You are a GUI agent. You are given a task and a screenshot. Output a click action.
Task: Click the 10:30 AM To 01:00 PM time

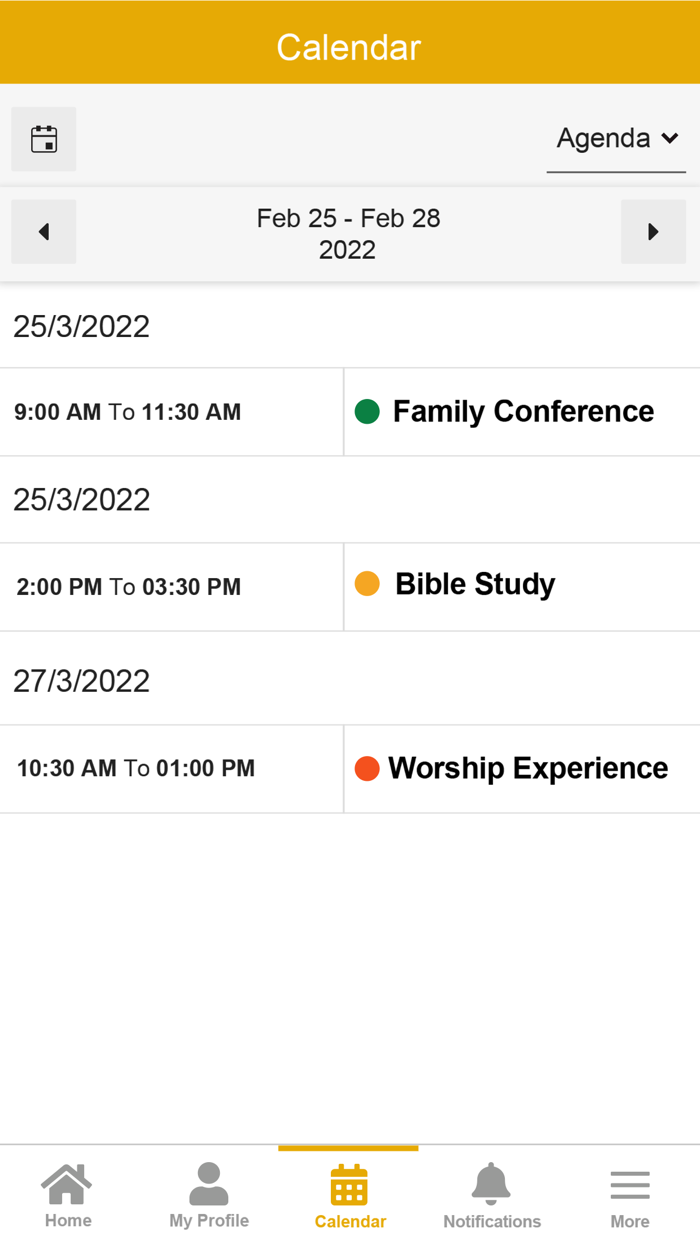136,769
